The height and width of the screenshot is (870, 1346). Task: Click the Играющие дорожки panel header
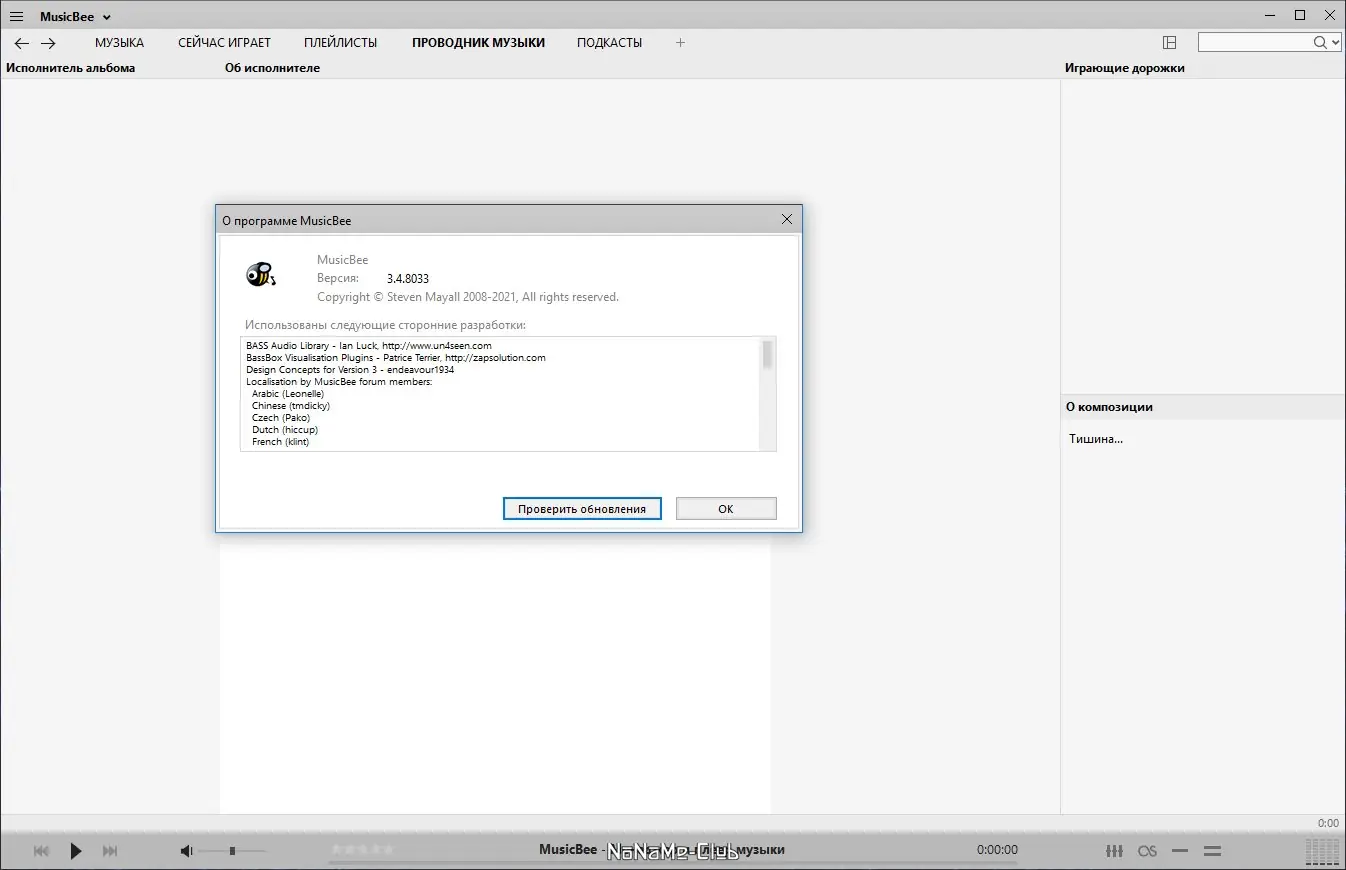pos(1125,68)
